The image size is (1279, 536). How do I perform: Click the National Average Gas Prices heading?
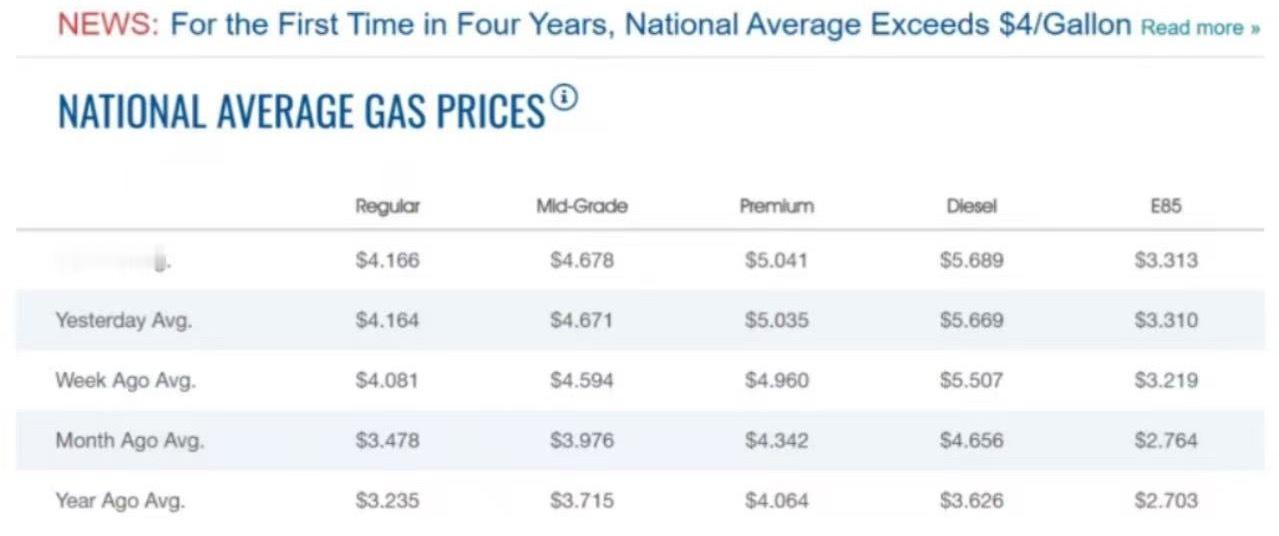[301, 110]
